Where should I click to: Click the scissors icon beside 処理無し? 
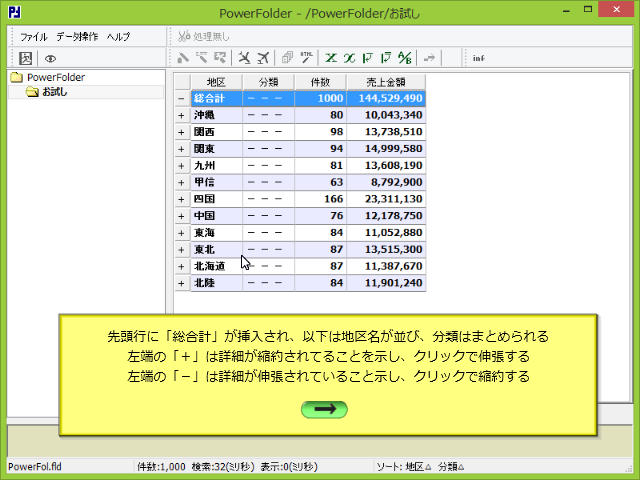pyautogui.click(x=184, y=36)
